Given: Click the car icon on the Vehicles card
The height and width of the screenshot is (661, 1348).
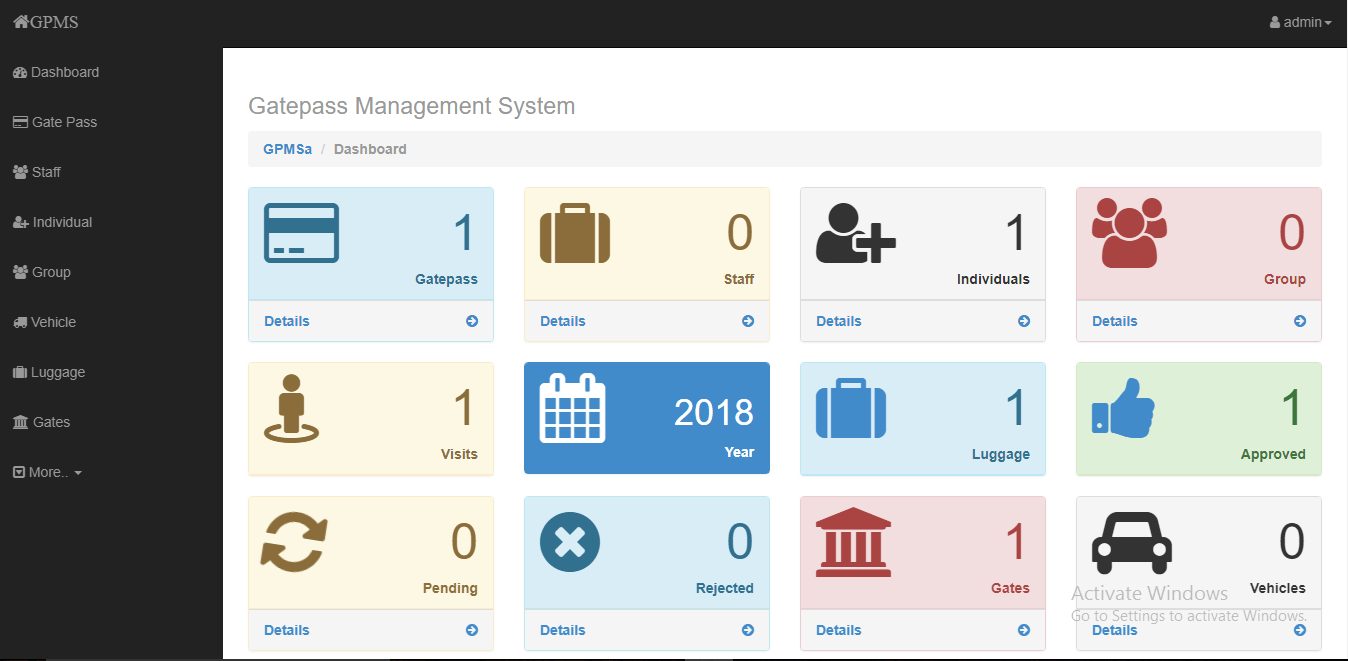Looking at the screenshot, I should (1131, 544).
